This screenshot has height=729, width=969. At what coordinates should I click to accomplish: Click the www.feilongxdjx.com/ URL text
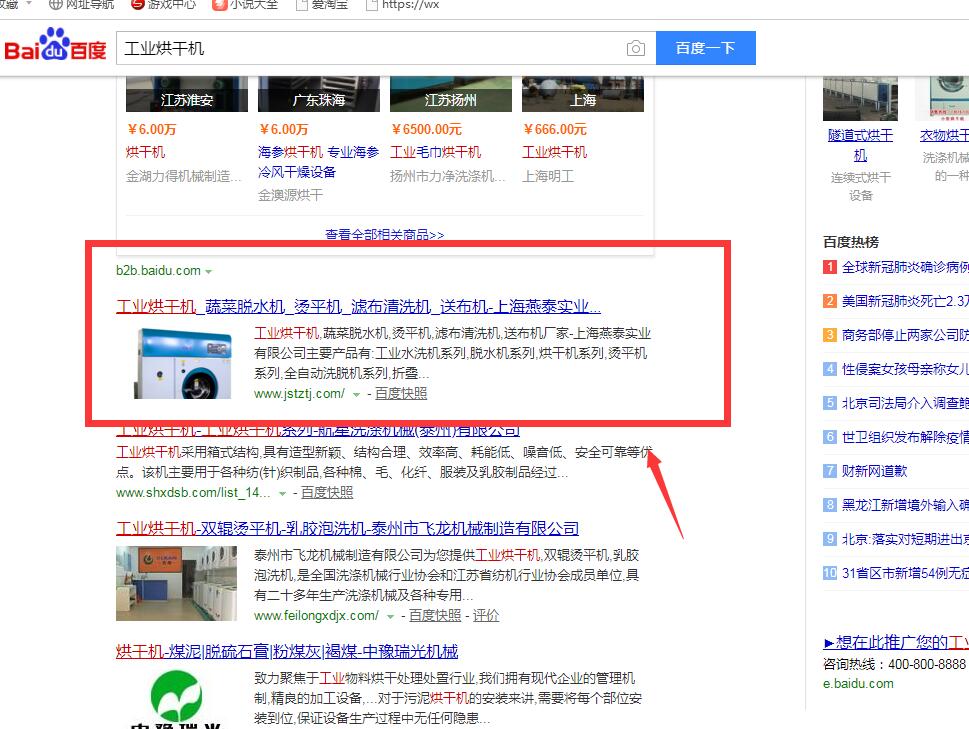coord(316,615)
